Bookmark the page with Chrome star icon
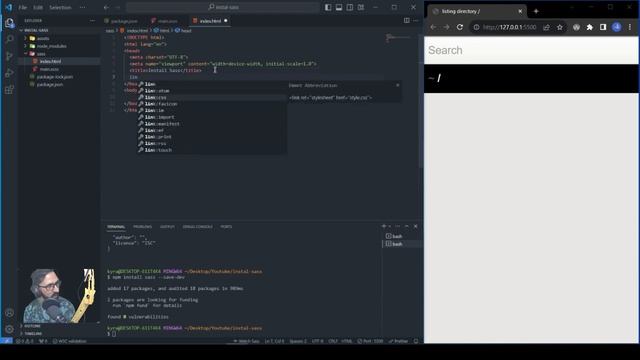This screenshot has width=640, height=360. [560, 27]
